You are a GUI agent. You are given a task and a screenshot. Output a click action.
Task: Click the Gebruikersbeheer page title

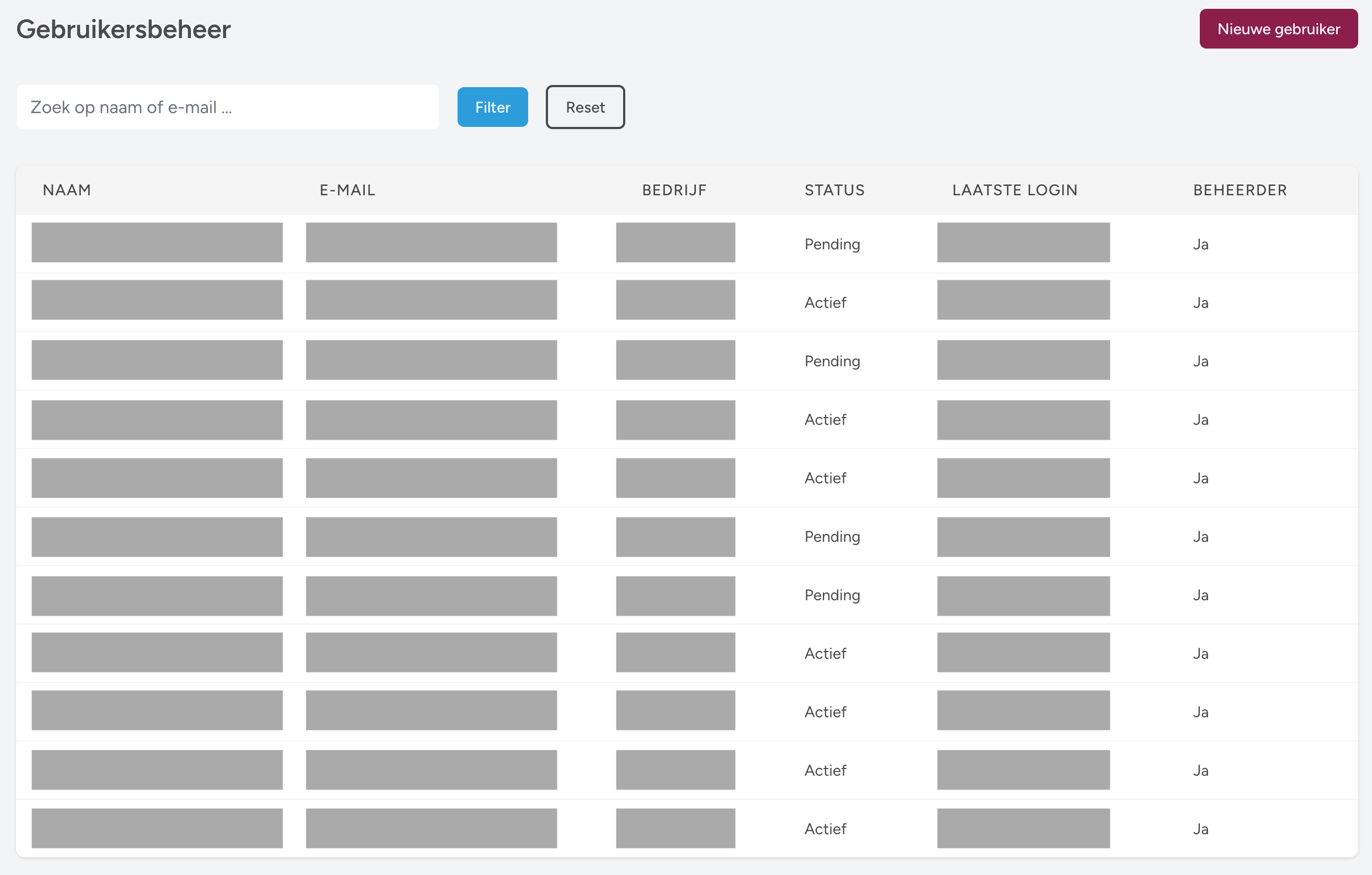pyautogui.click(x=123, y=30)
